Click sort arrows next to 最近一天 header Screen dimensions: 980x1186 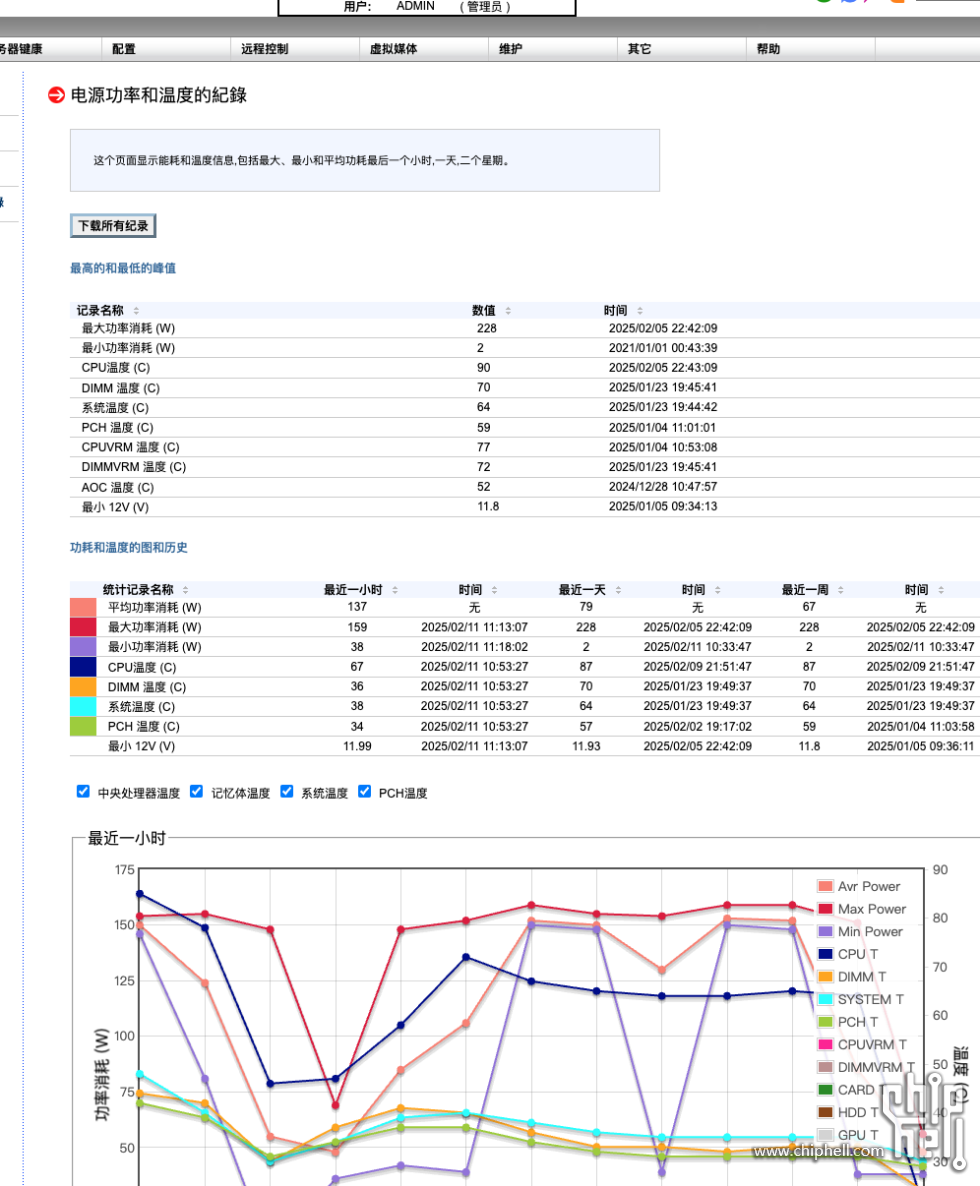618,590
